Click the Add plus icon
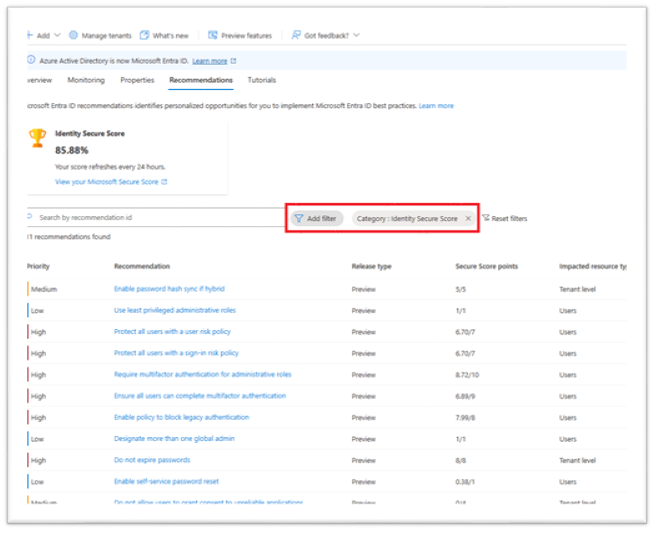Screen dimensions: 654x534 [x=30, y=35]
